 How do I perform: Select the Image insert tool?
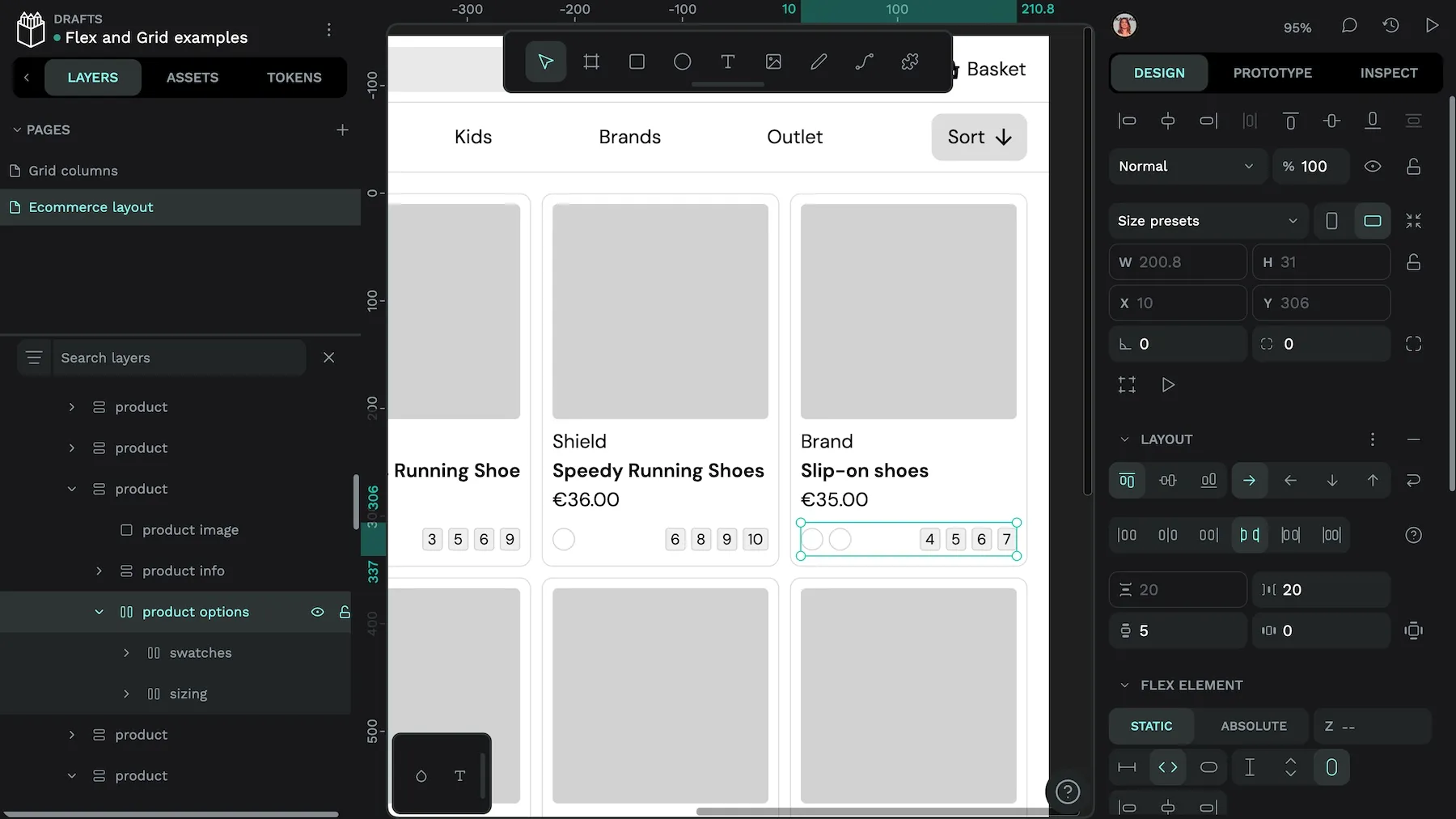[x=773, y=62]
